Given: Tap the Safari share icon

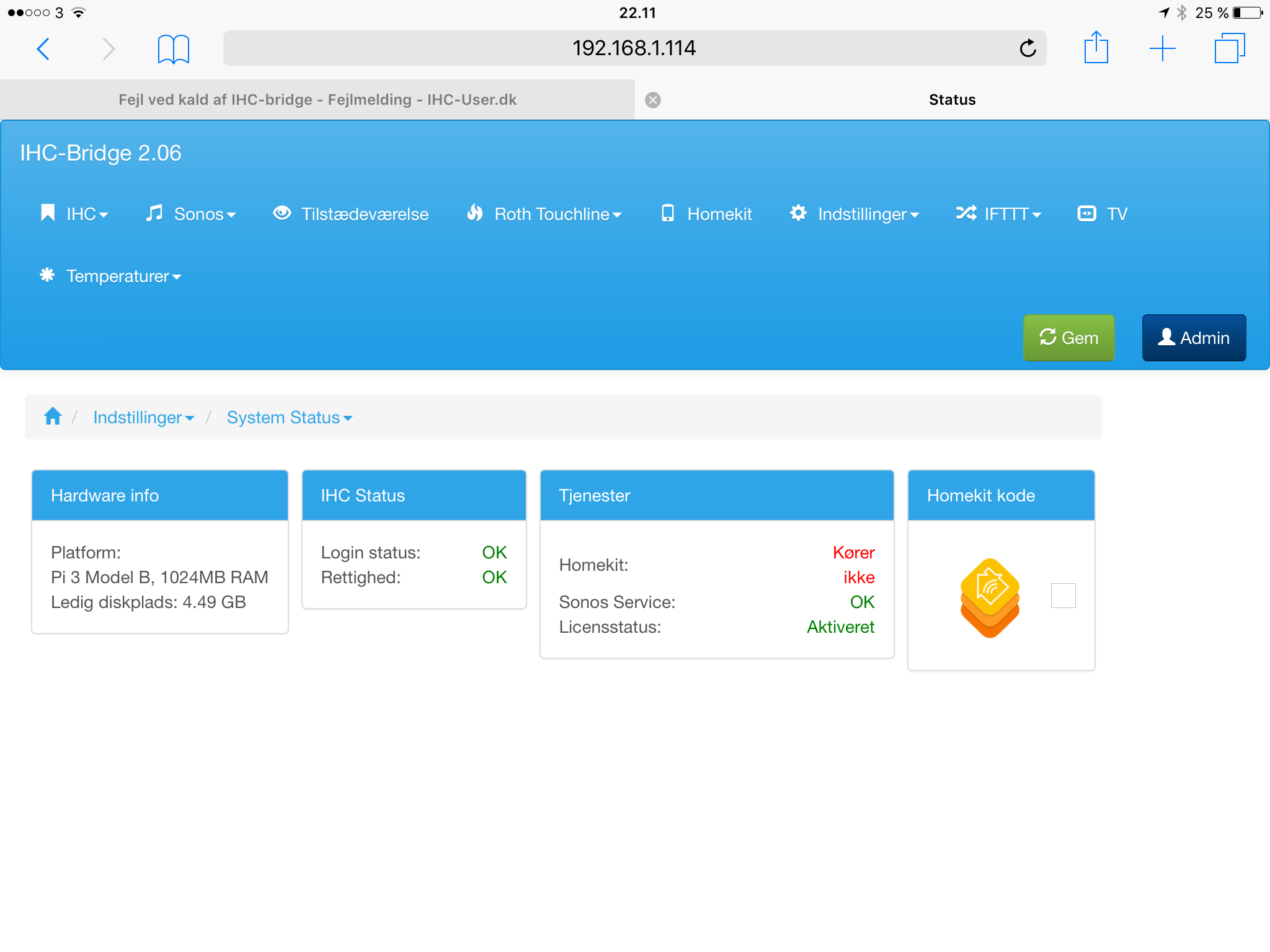Looking at the screenshot, I should point(1096,48).
